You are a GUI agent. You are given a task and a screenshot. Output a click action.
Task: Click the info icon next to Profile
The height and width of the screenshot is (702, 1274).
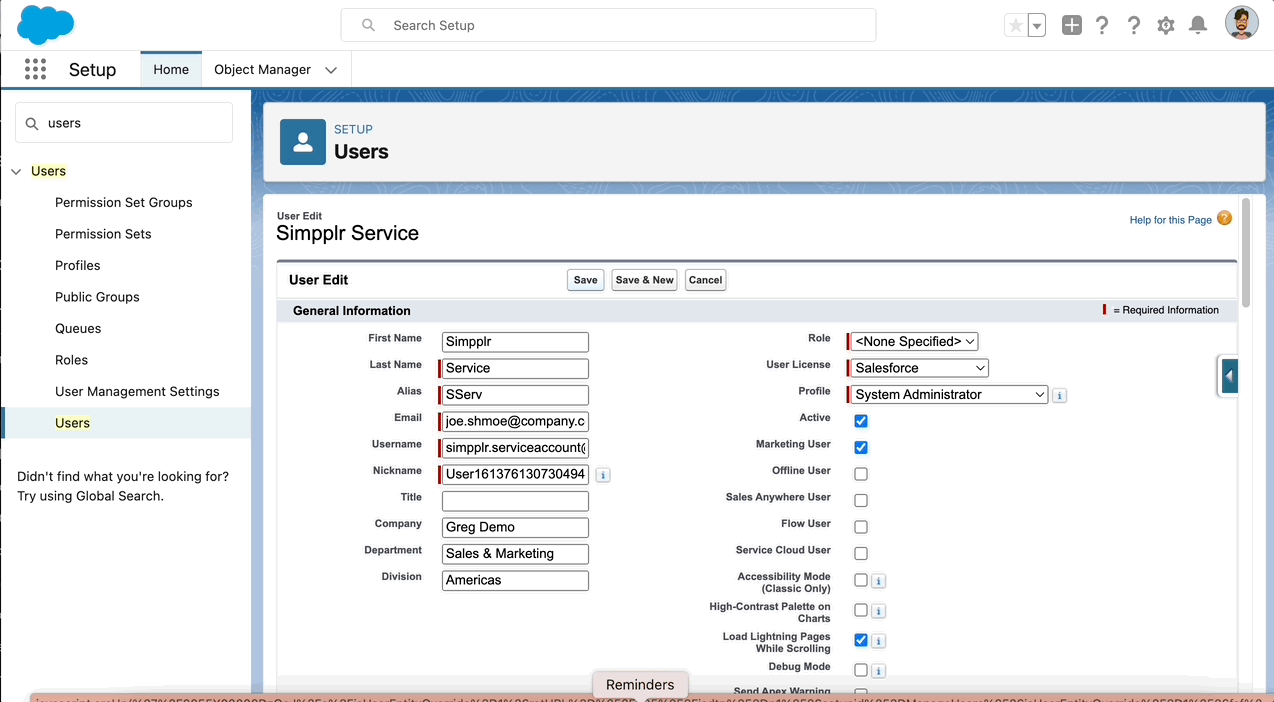click(1060, 396)
